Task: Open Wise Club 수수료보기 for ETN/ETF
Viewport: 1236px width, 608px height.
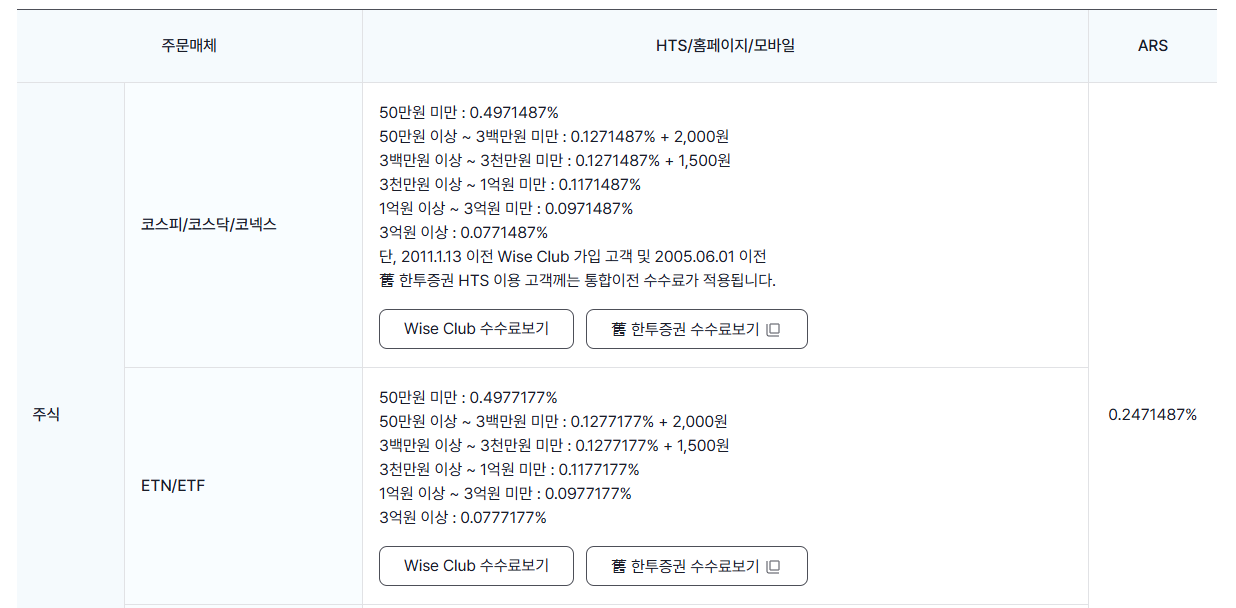Action: point(476,566)
